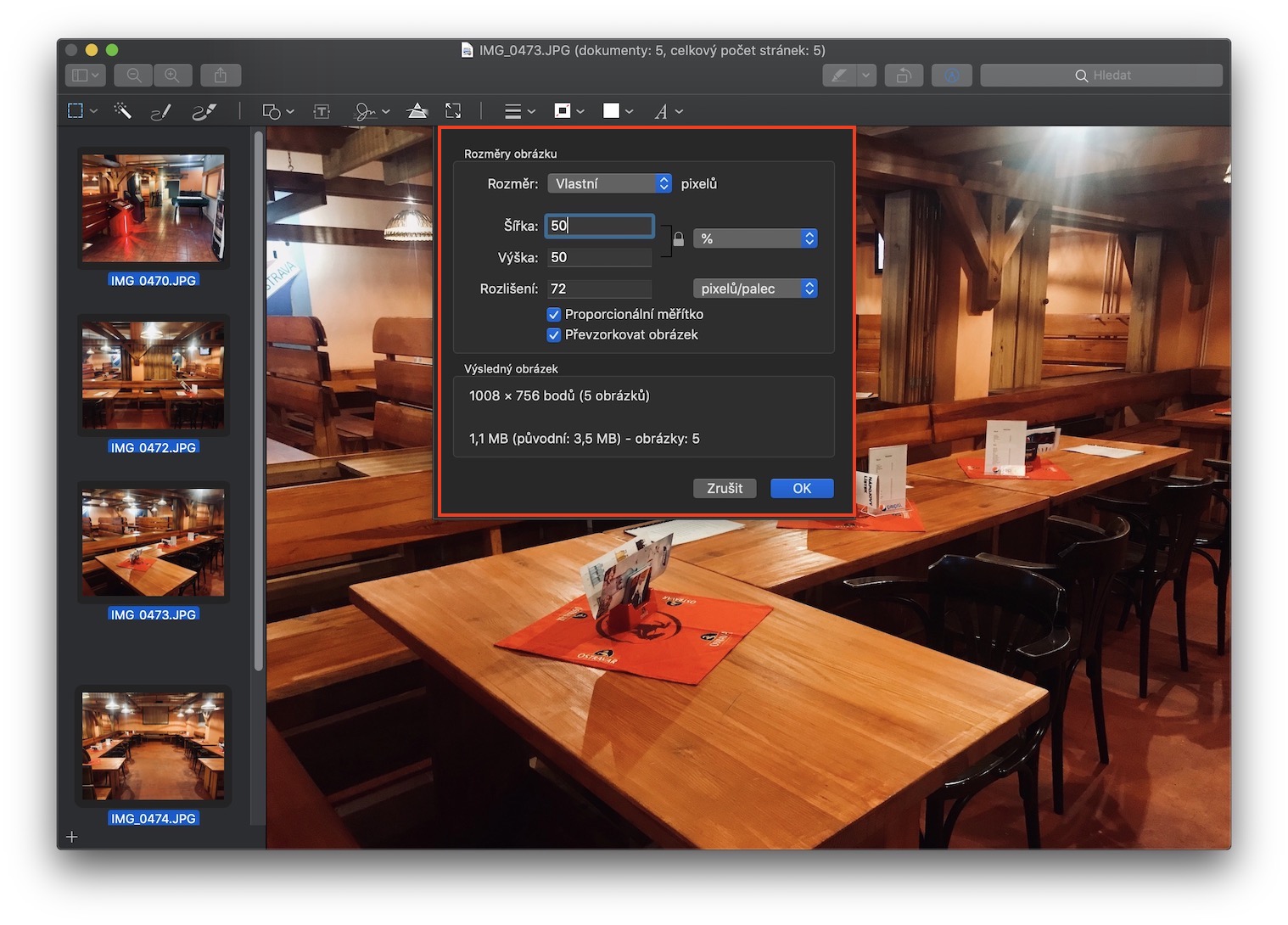Uncheck the Převzorkovat obrázek checkbox
Image resolution: width=1288 pixels, height=925 pixels.
(554, 335)
